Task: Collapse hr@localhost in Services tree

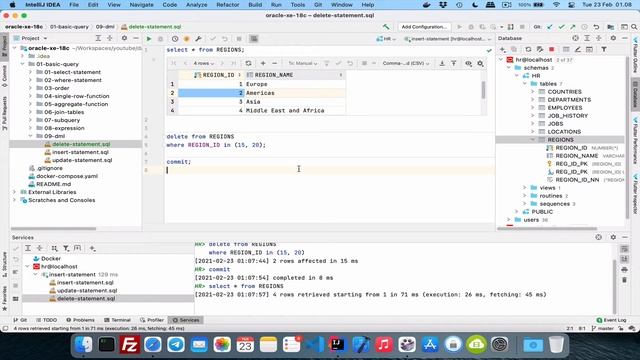Action: point(28,267)
